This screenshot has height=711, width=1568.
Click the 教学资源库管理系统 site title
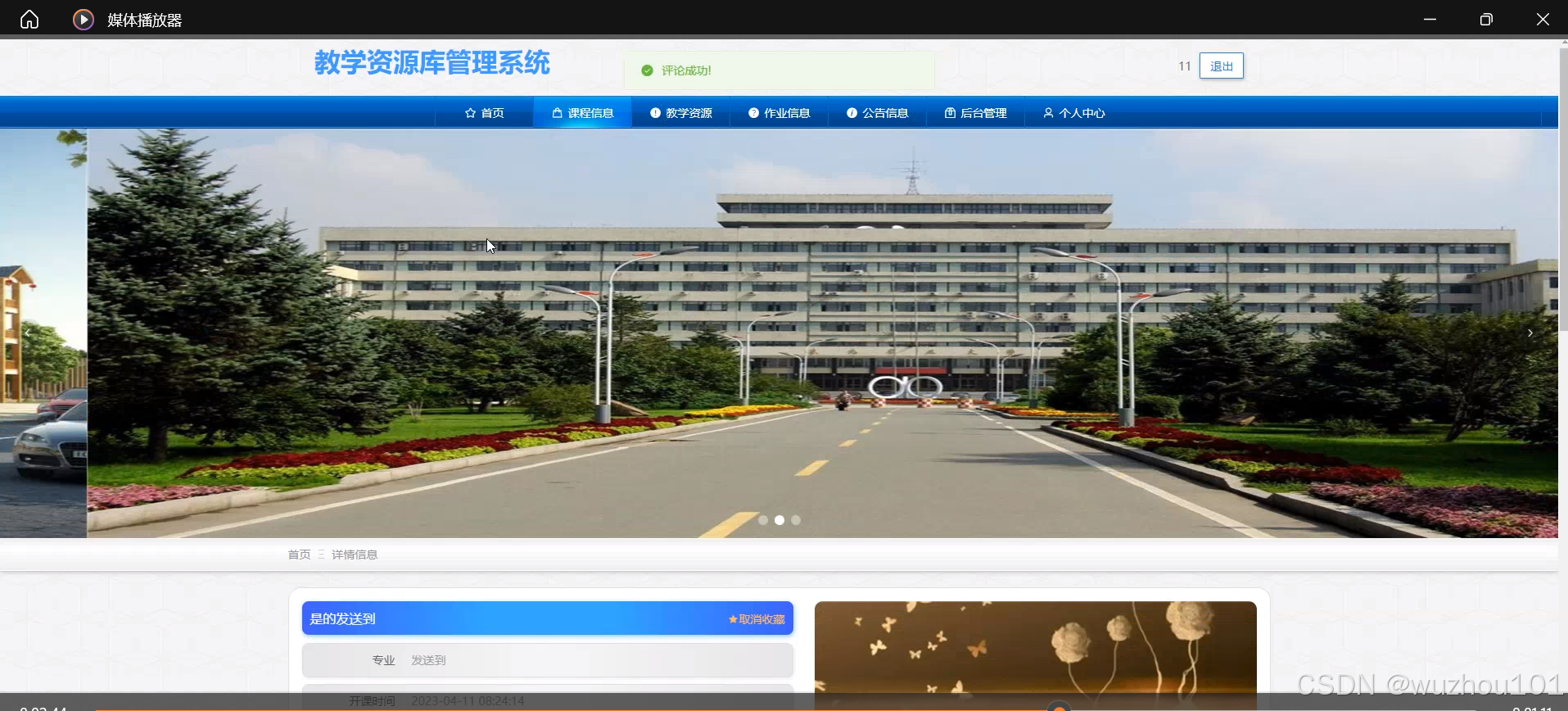pyautogui.click(x=432, y=63)
